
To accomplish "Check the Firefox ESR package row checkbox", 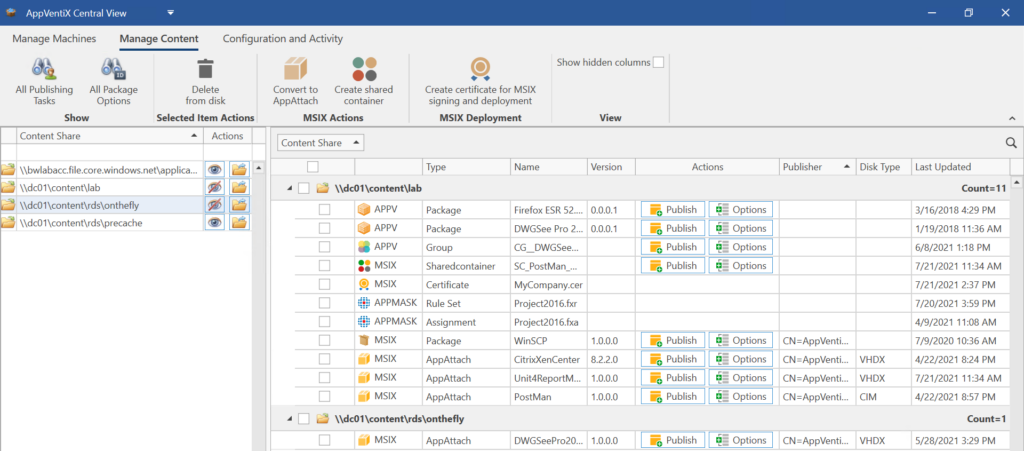I will [324, 210].
